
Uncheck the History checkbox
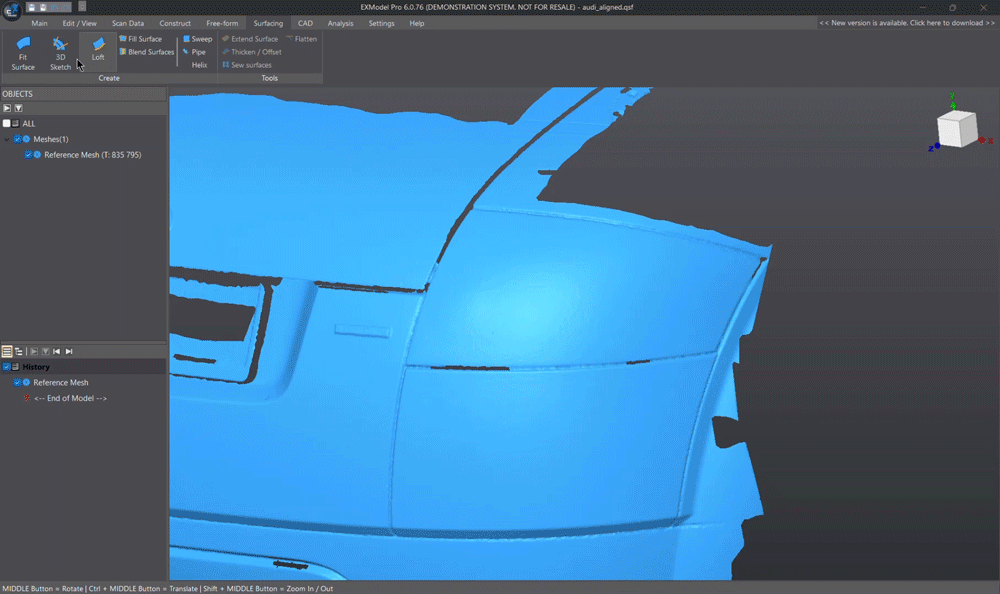coord(7,367)
